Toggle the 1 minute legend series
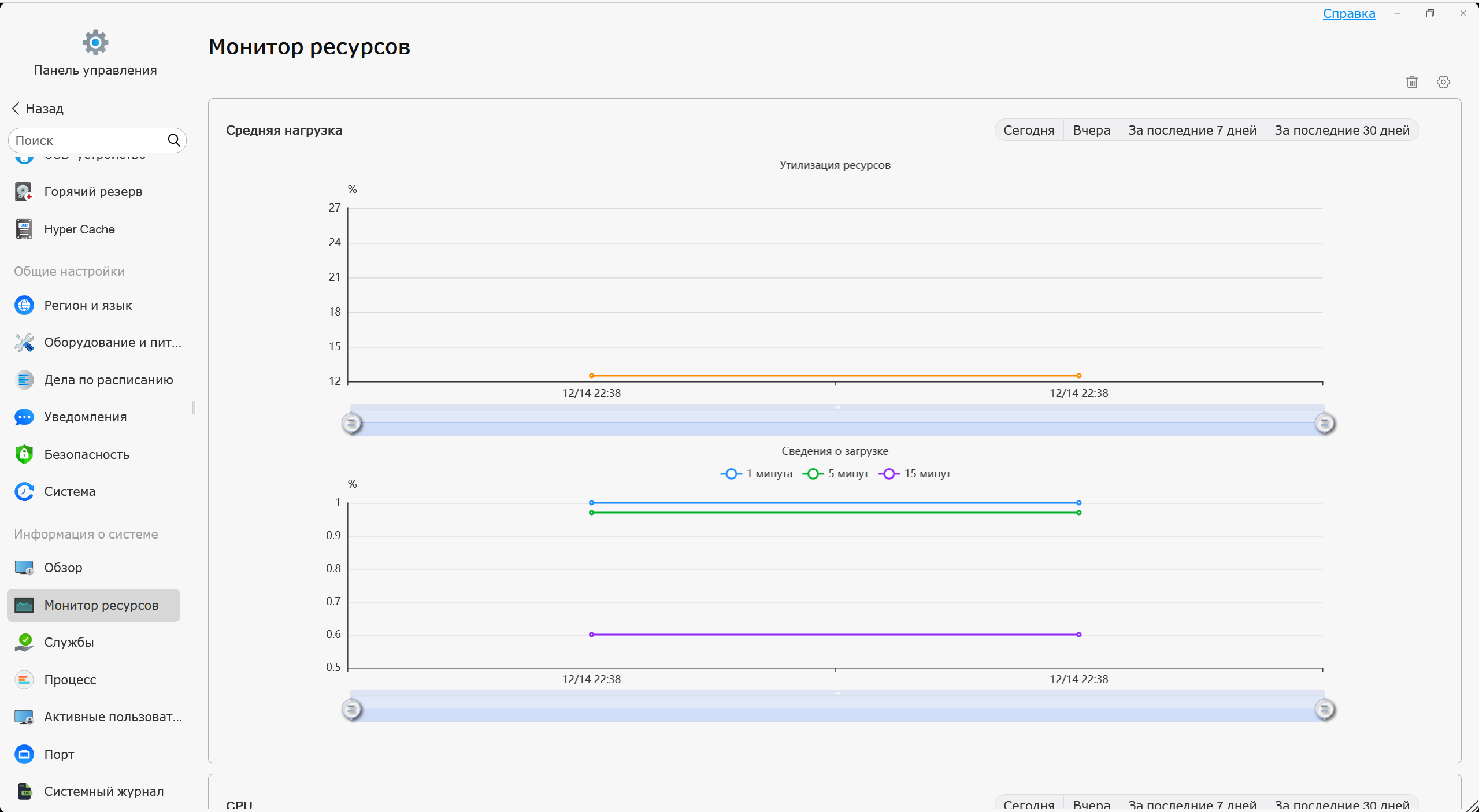The image size is (1479, 812). click(757, 474)
